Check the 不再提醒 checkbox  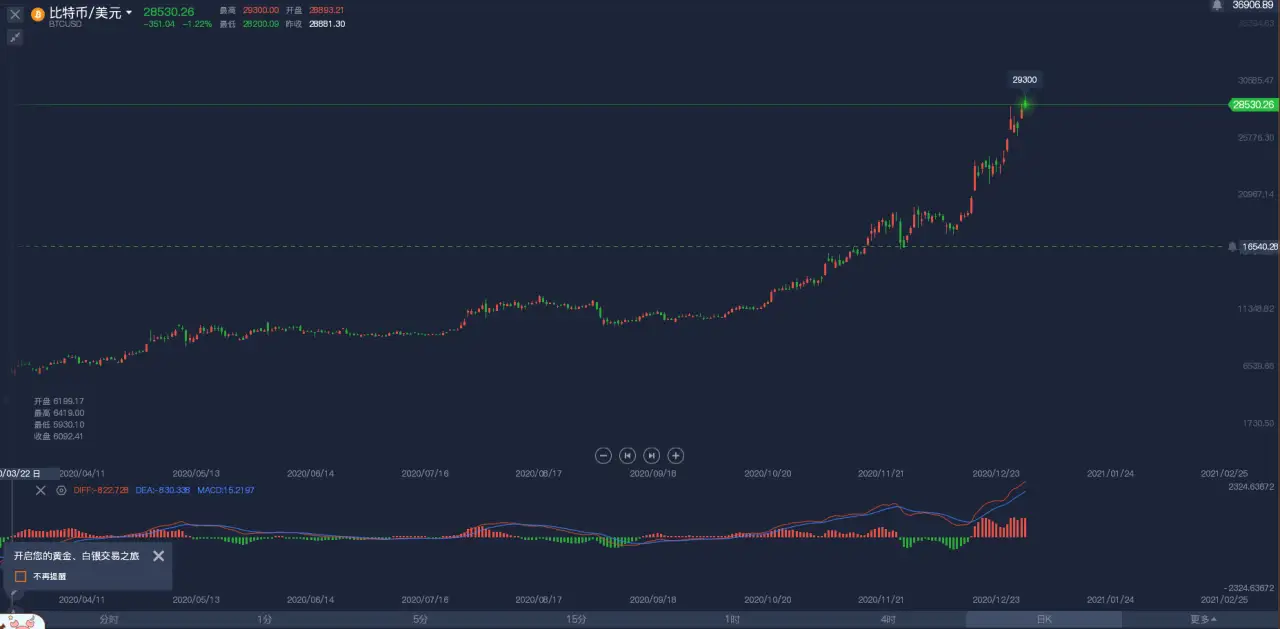tap(20, 576)
